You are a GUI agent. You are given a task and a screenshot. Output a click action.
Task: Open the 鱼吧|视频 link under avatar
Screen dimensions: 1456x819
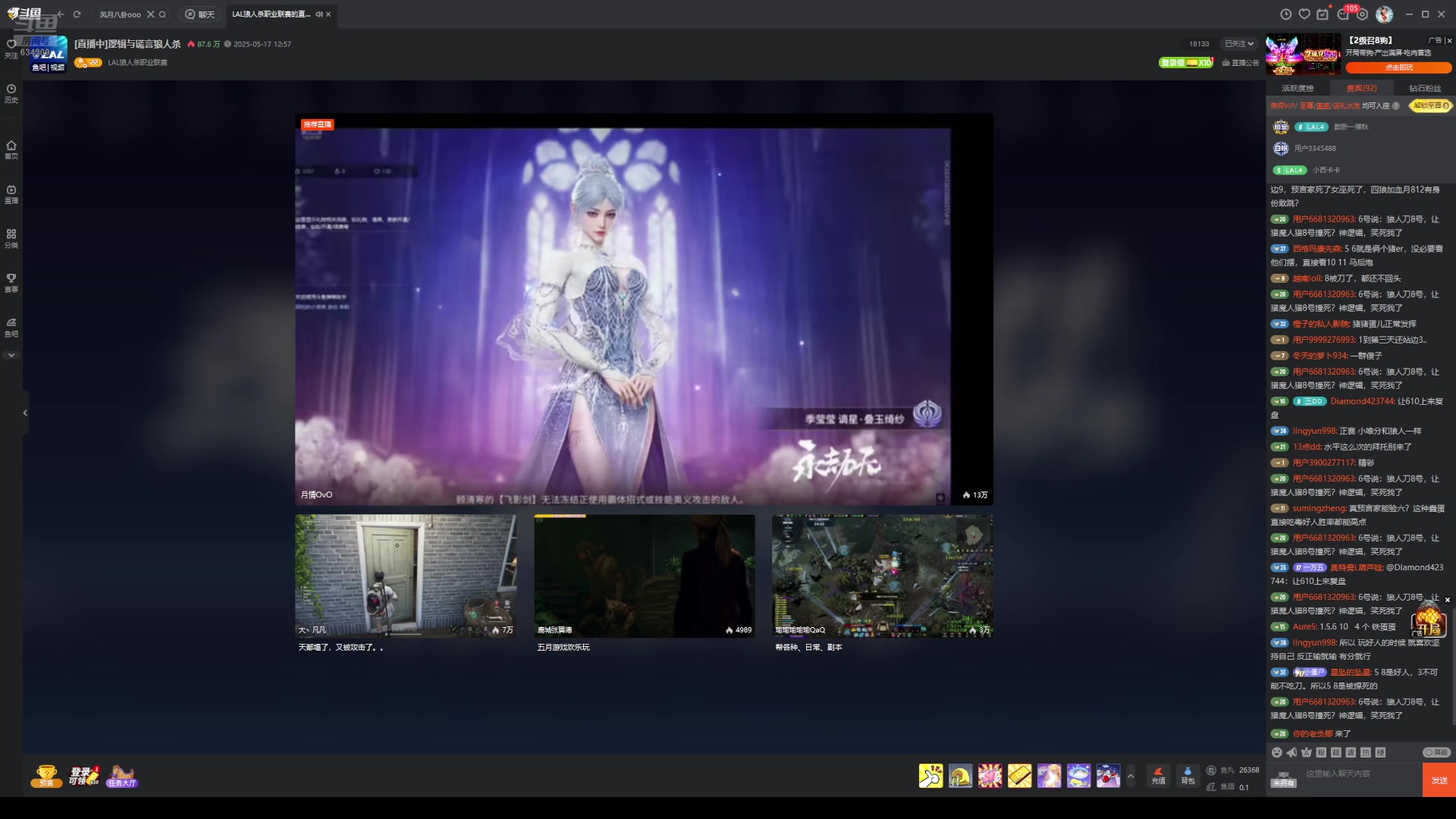pyautogui.click(x=49, y=67)
